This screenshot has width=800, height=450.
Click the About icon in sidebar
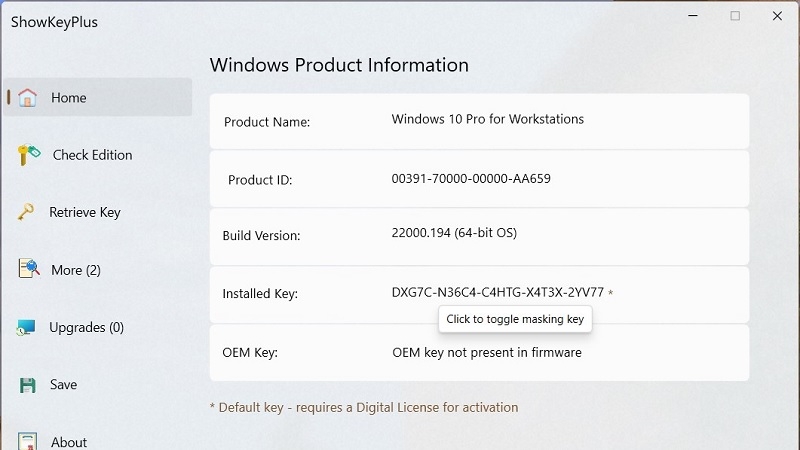coord(28,441)
